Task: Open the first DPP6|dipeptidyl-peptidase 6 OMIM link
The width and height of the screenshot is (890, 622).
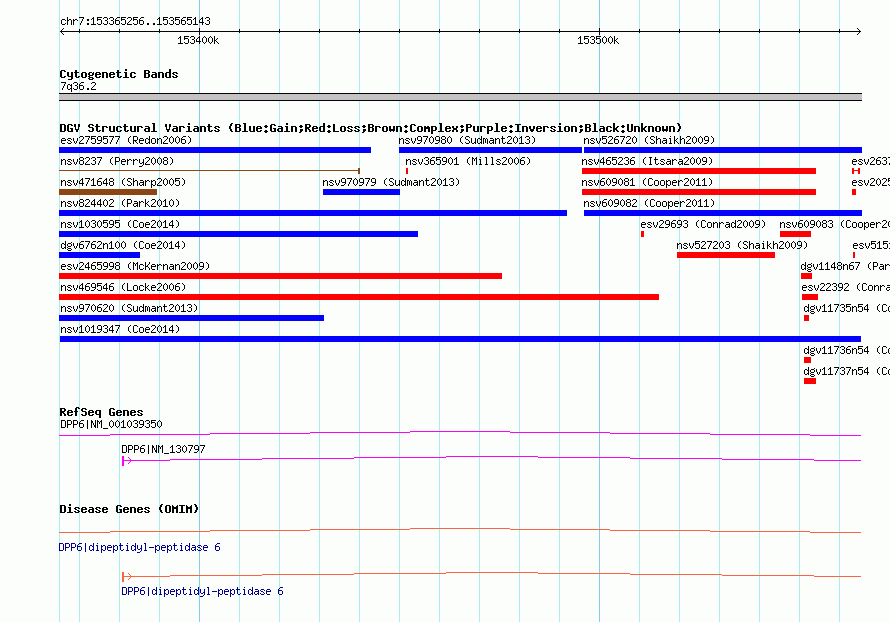Action: (140, 548)
